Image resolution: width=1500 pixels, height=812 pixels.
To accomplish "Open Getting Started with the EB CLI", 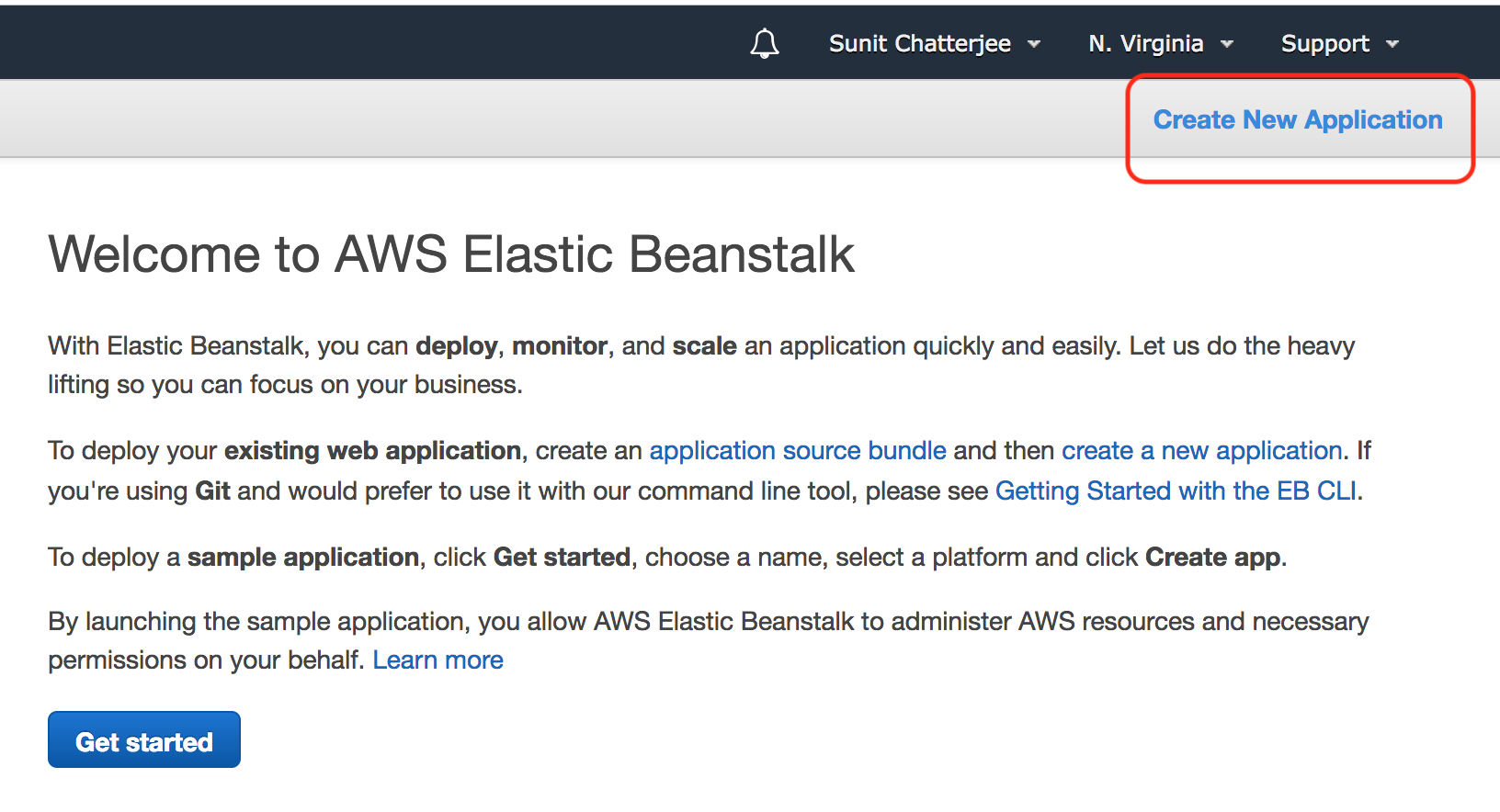I will coord(1176,491).
